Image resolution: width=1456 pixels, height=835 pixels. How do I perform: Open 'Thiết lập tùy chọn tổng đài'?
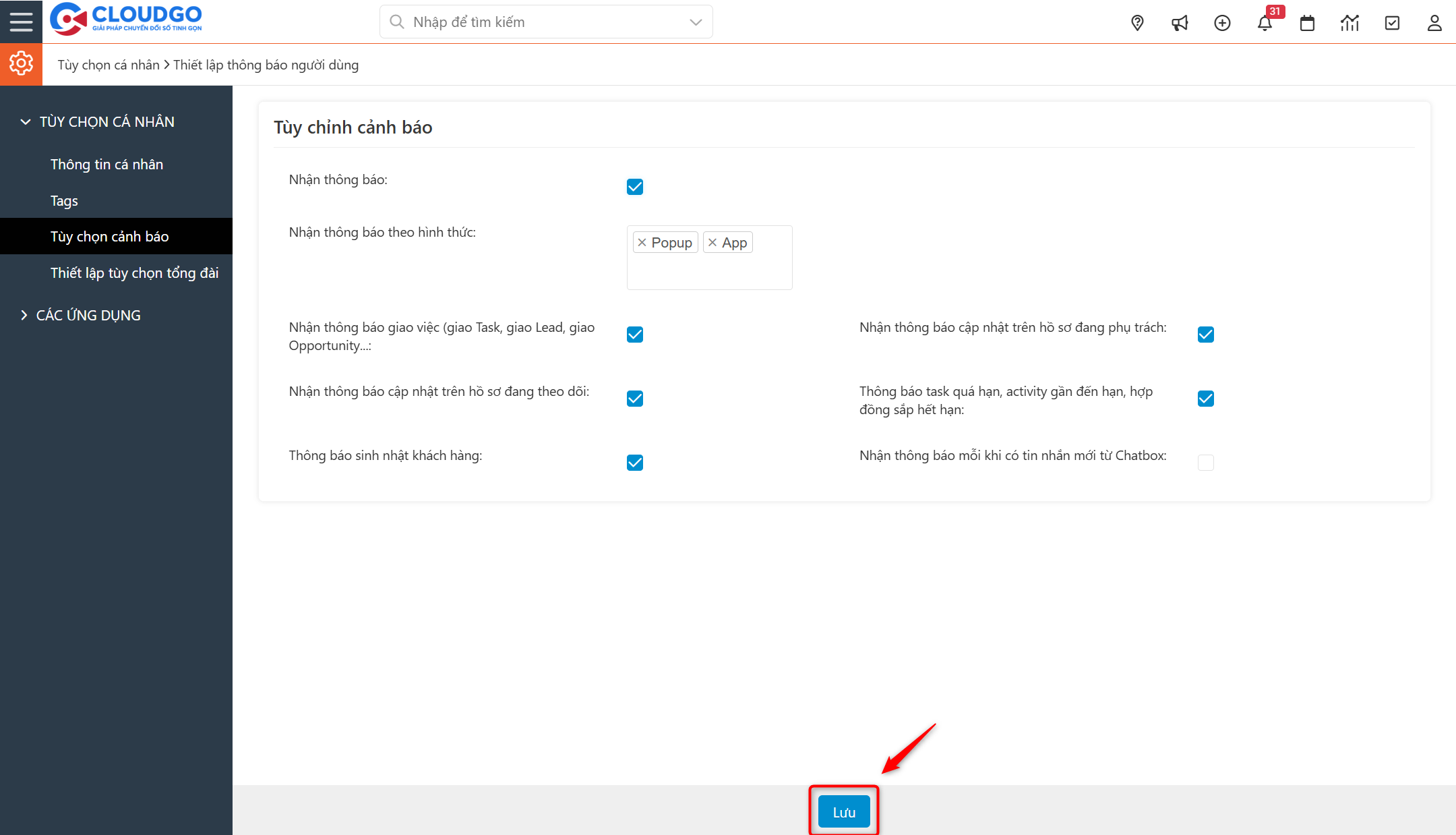134,272
